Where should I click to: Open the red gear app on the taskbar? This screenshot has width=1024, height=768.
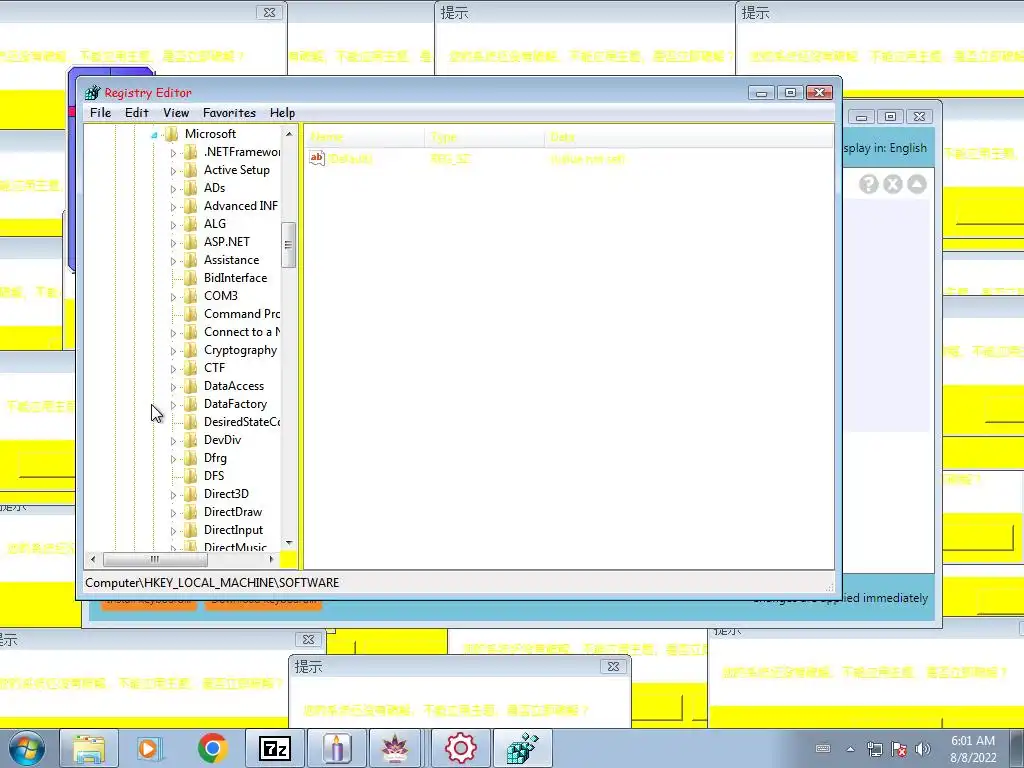(x=460, y=748)
